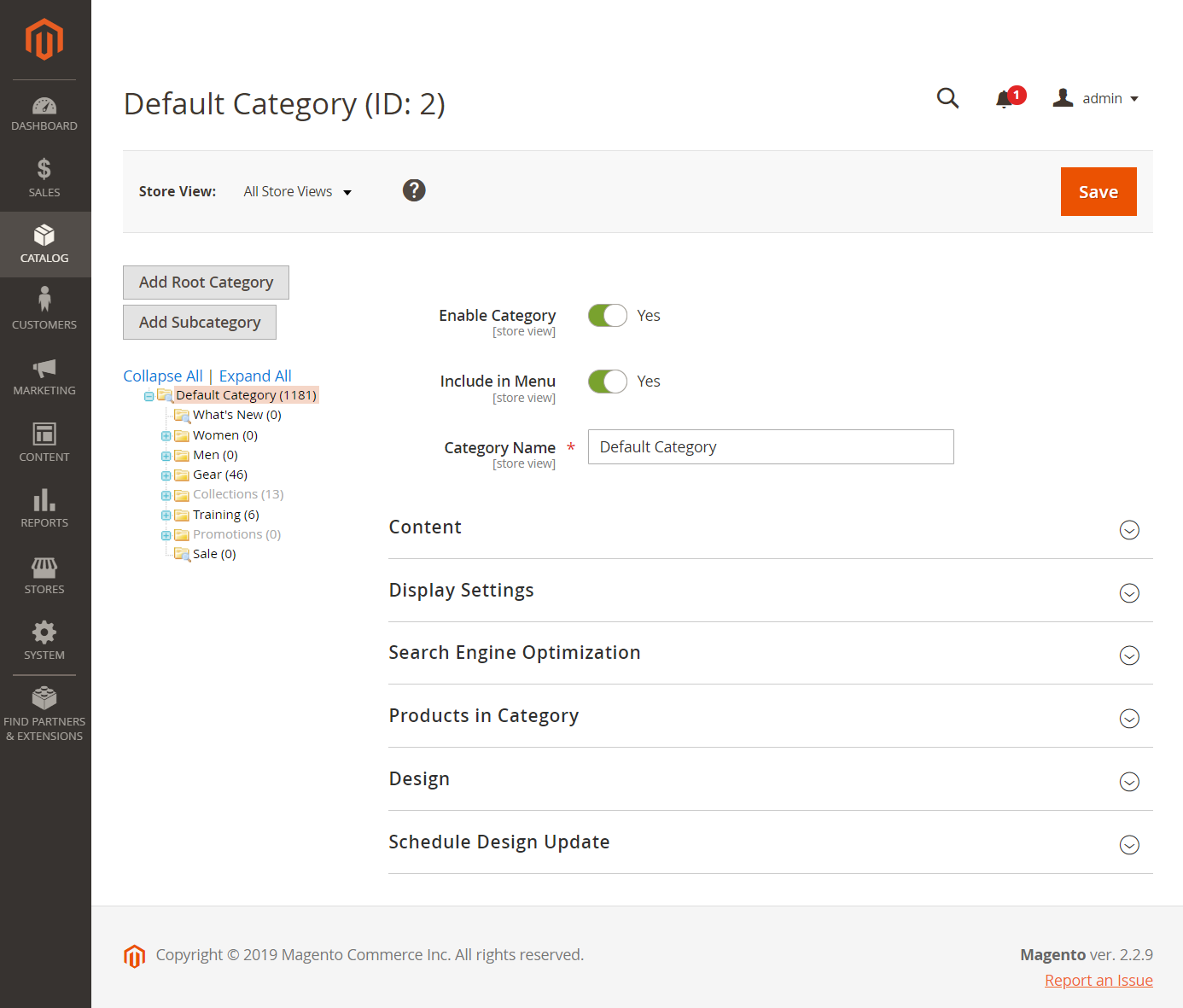Click the admin user avatar icon

point(1063,98)
